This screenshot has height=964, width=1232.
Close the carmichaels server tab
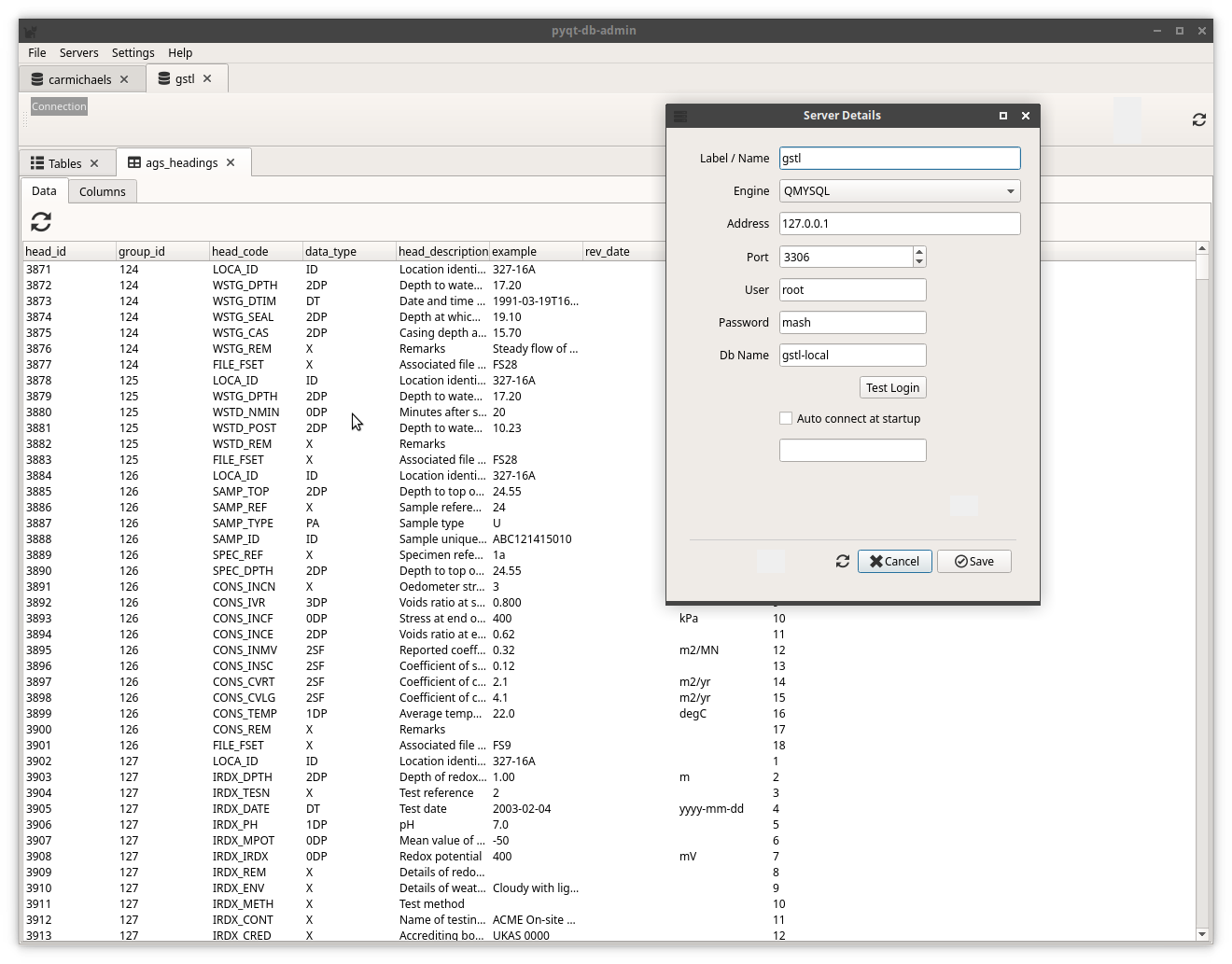tap(124, 79)
